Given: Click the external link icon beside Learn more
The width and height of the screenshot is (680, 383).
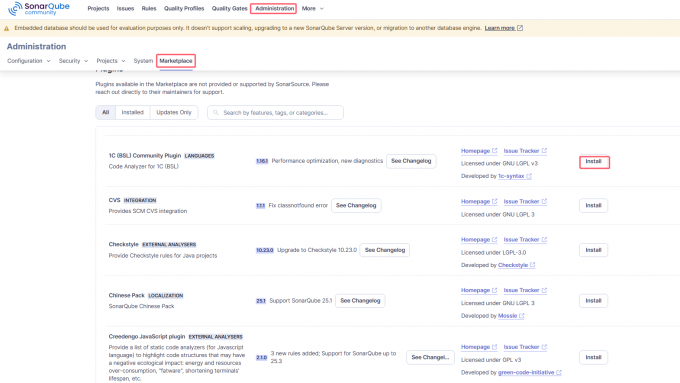Looking at the screenshot, I should tap(520, 28).
